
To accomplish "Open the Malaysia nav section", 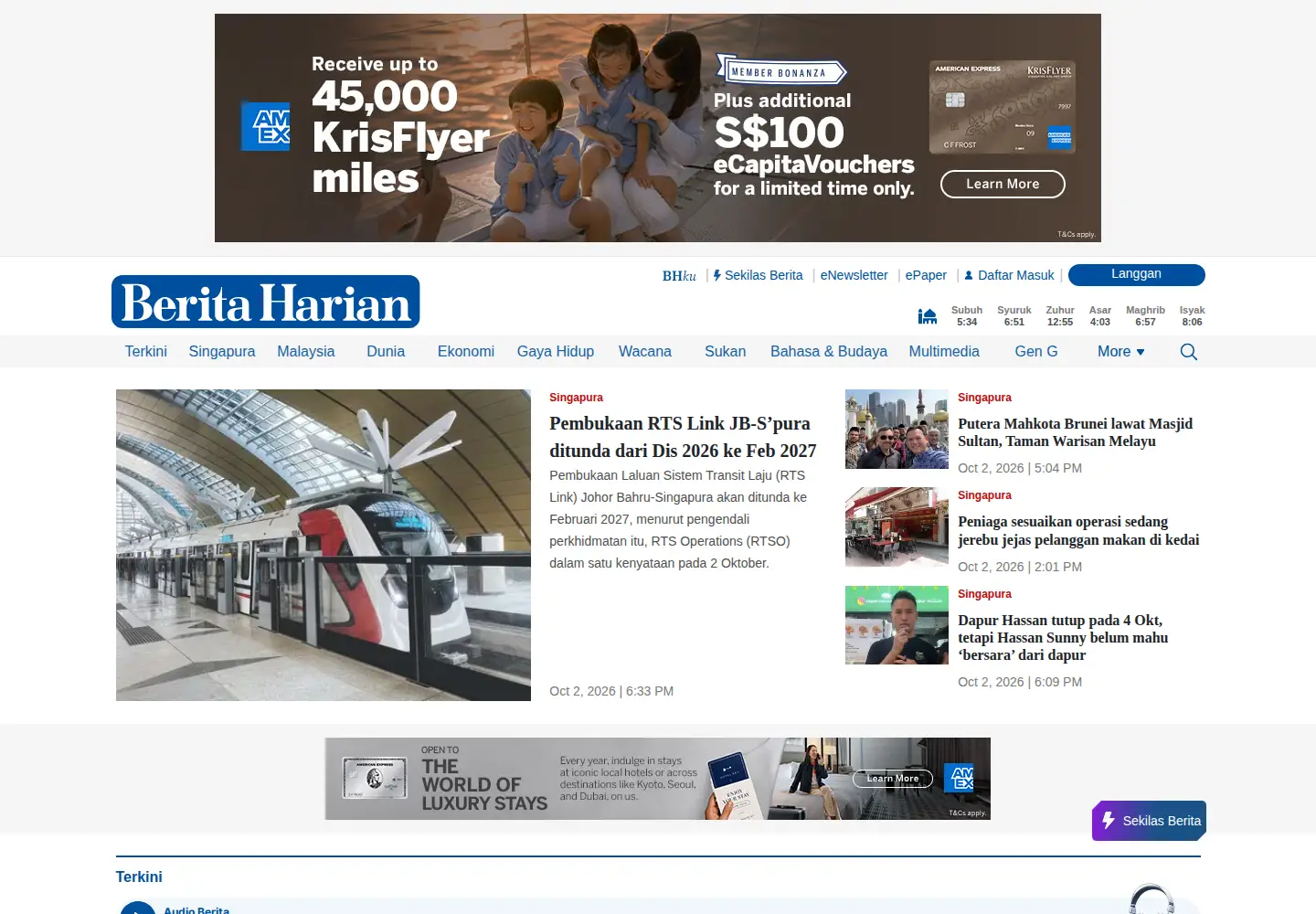I will point(306,352).
